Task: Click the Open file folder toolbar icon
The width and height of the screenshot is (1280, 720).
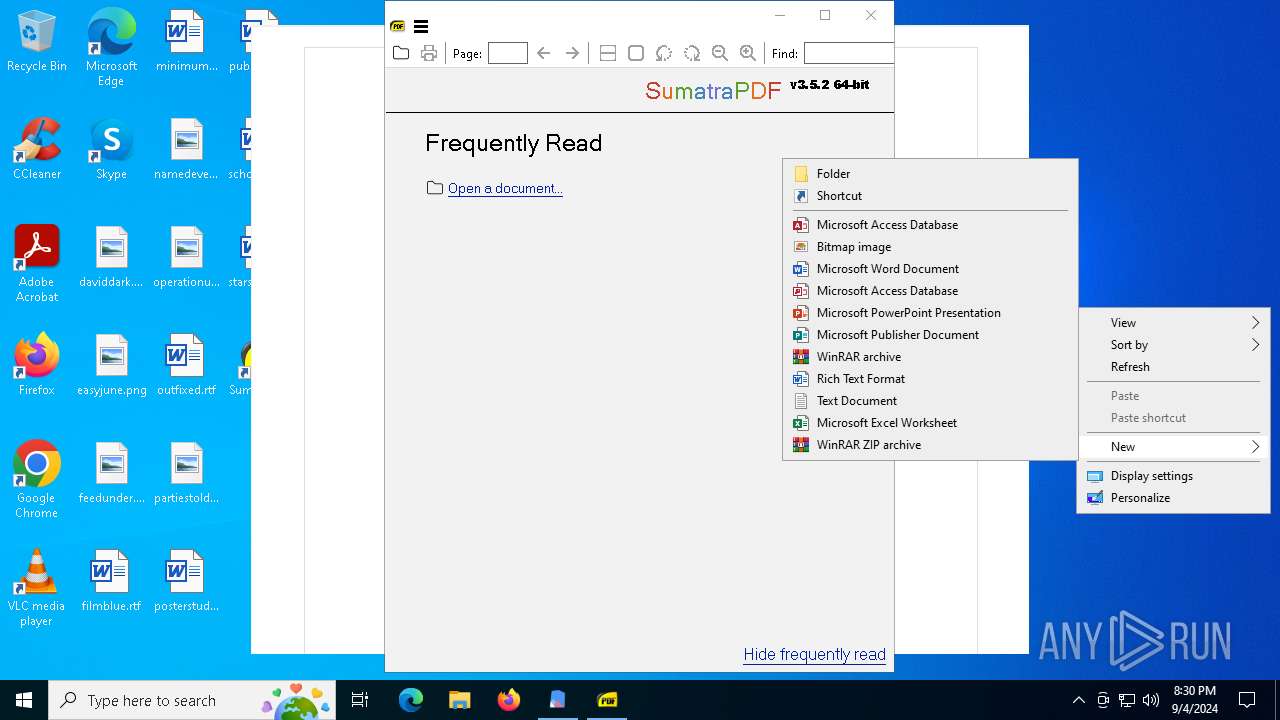Action: (401, 53)
